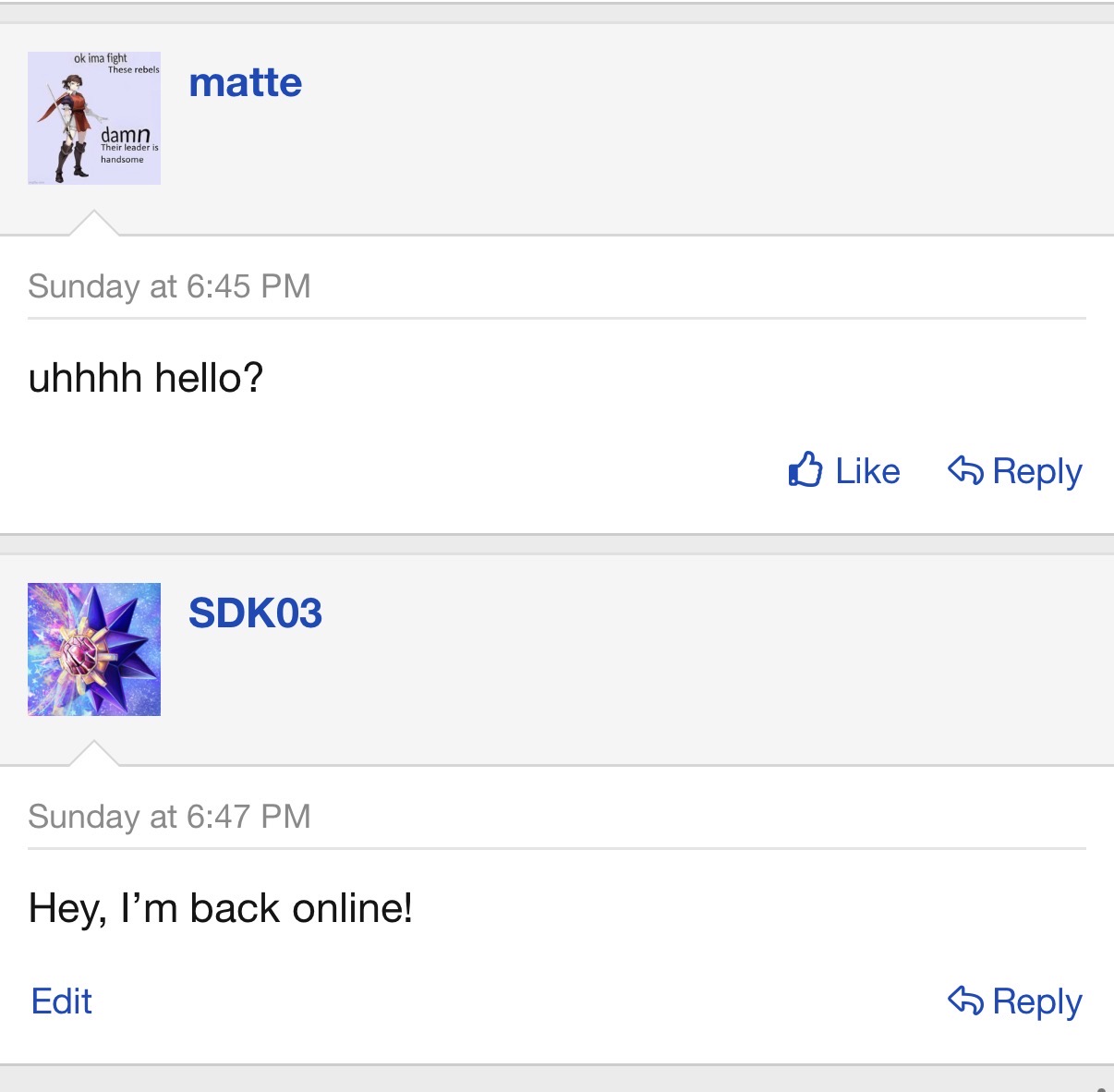Edit the "Hey, I'm back online!" post

click(x=62, y=1001)
